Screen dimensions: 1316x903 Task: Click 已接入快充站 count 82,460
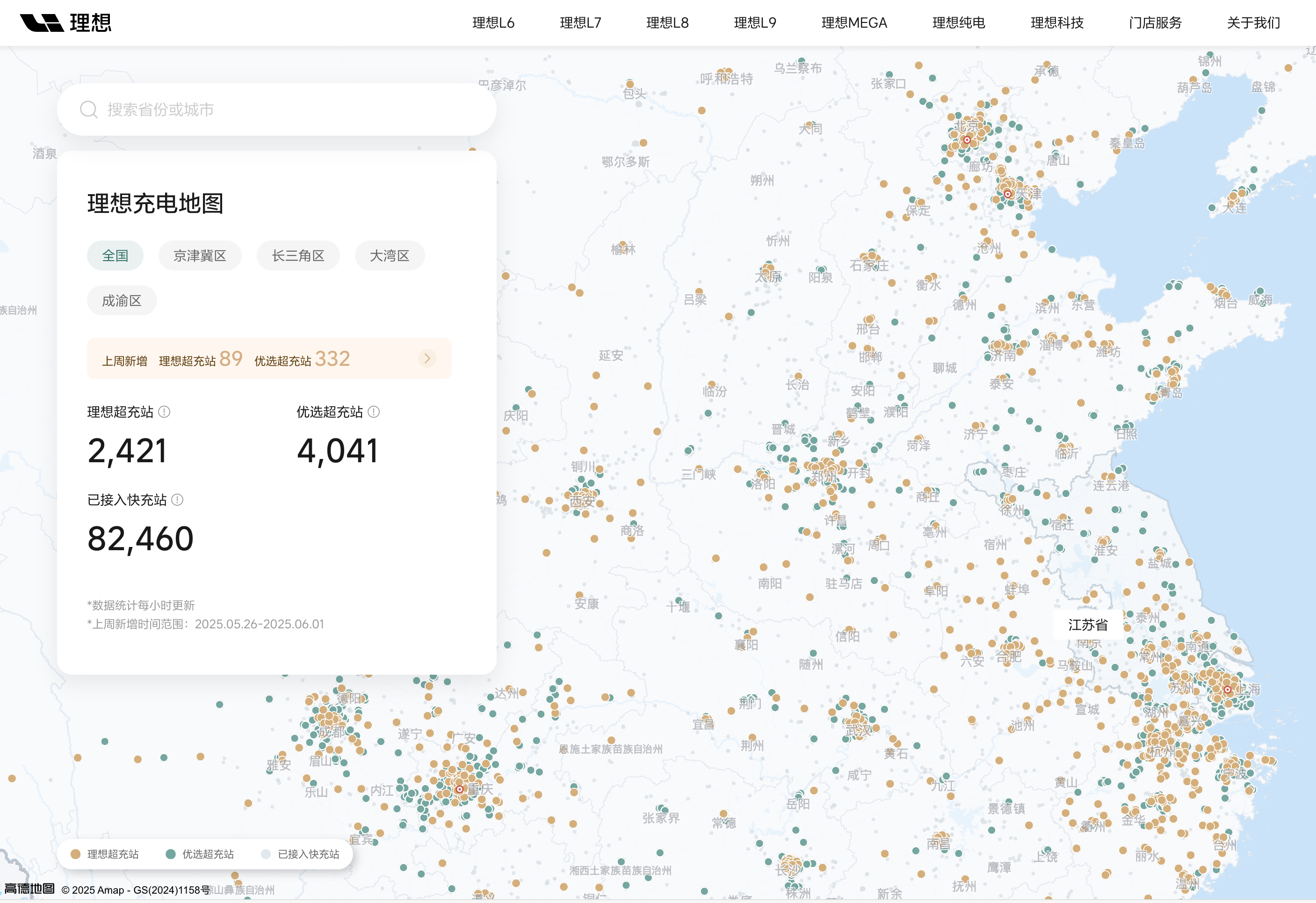coord(140,538)
